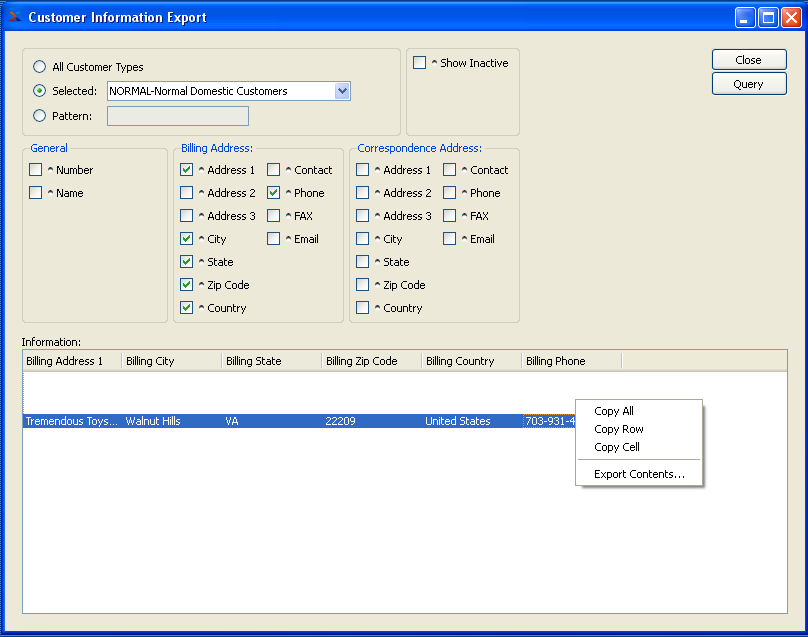Screen dimensions: 808x637
Task: Uncheck Billing Address 1 checkbox
Action: click(x=187, y=170)
